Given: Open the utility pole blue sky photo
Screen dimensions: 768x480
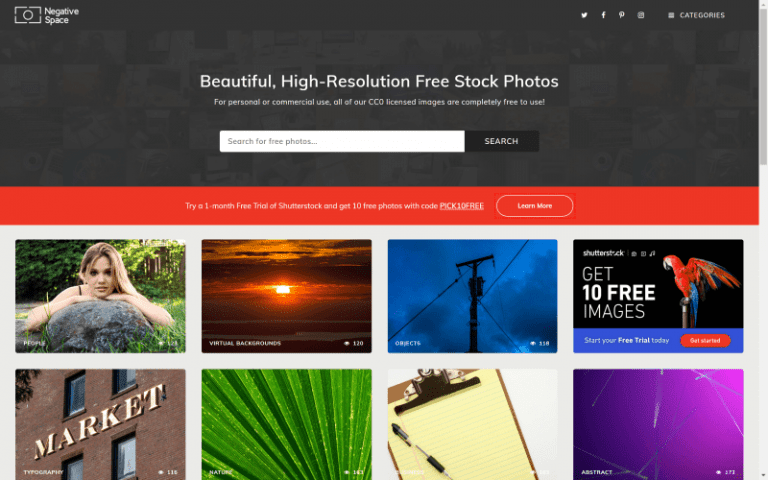Looking at the screenshot, I should tap(472, 296).
